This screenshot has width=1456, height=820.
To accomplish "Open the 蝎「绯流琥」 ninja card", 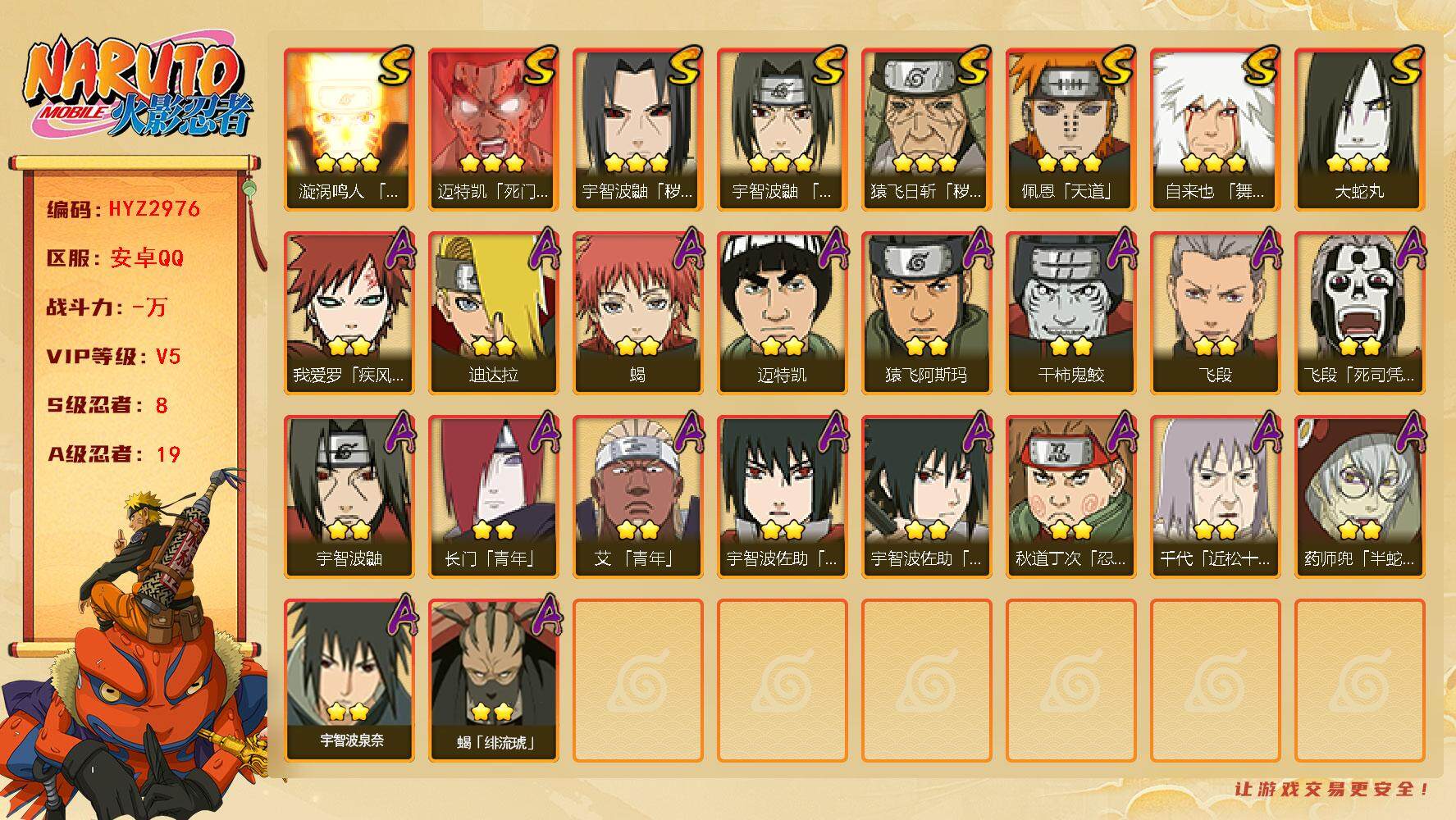I will (493, 681).
